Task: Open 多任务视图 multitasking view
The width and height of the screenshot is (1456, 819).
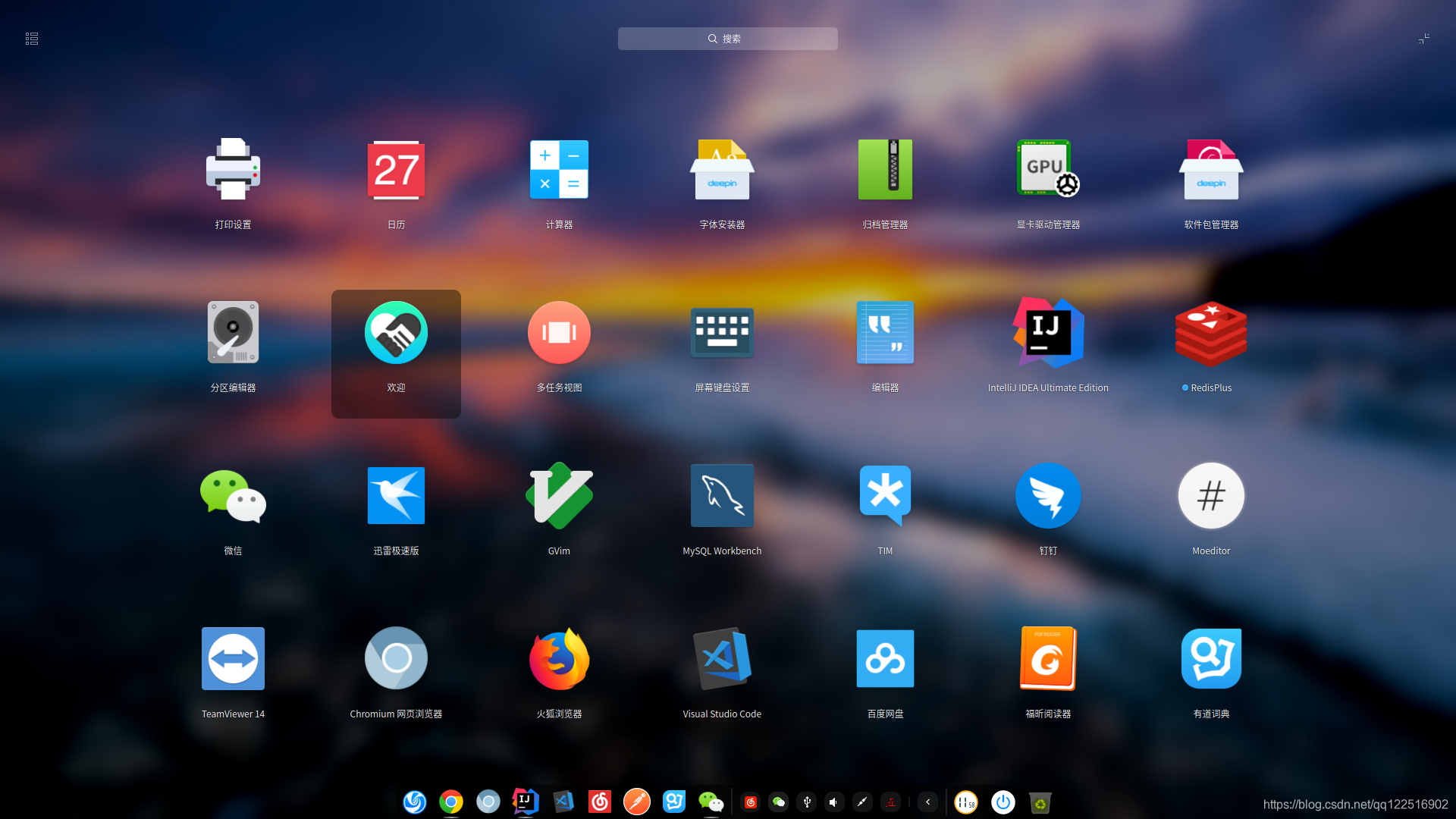Action: tap(559, 332)
